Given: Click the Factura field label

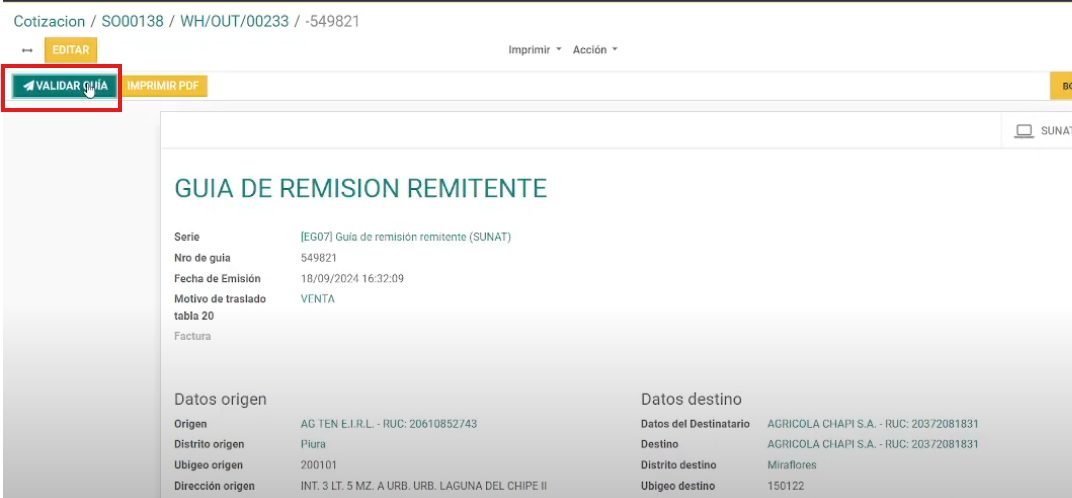Looking at the screenshot, I should point(193,337).
